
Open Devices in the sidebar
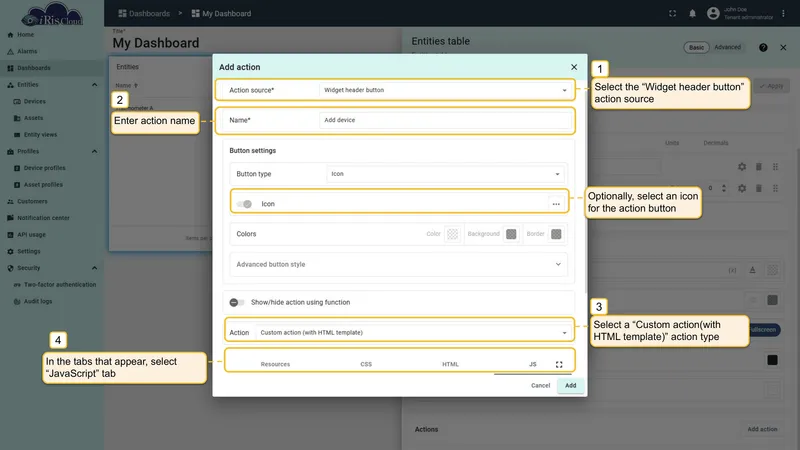34,102
